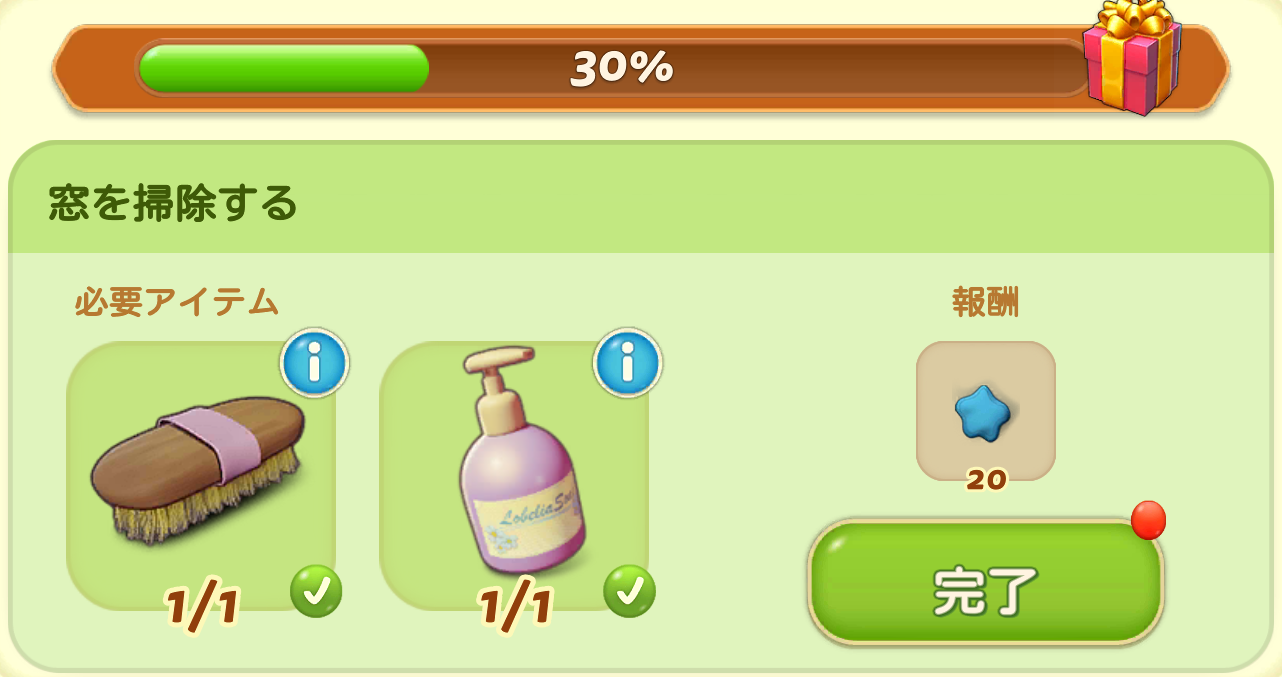Screen dimensions: 1282x677
Task: Open info for the soap bottle item
Action: [628, 362]
